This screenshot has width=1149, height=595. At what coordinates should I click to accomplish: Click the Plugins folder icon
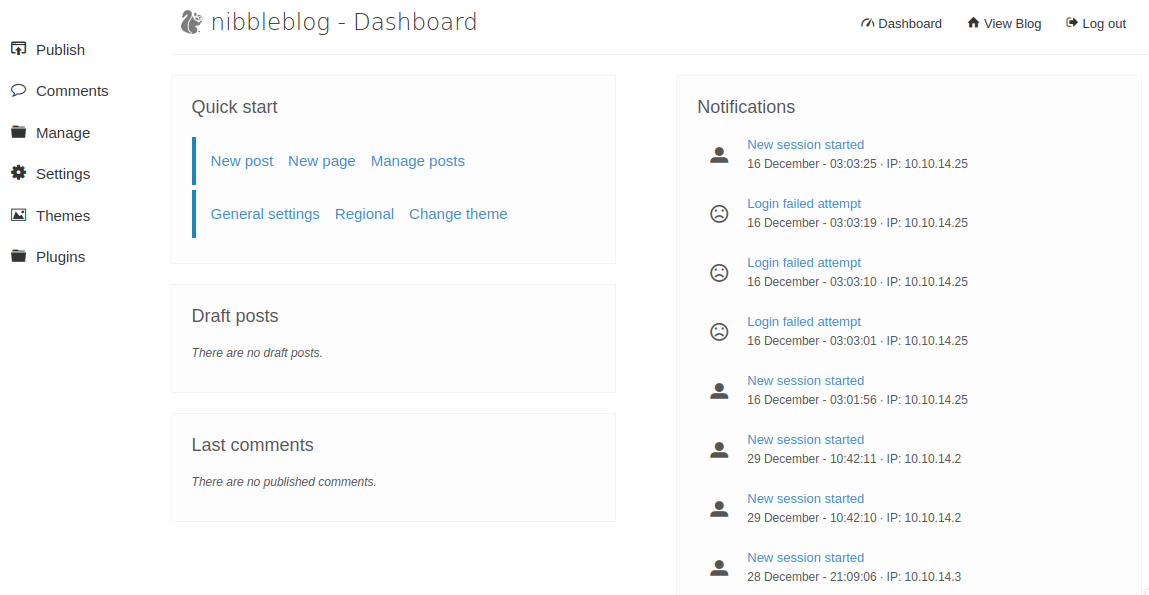tap(18, 256)
